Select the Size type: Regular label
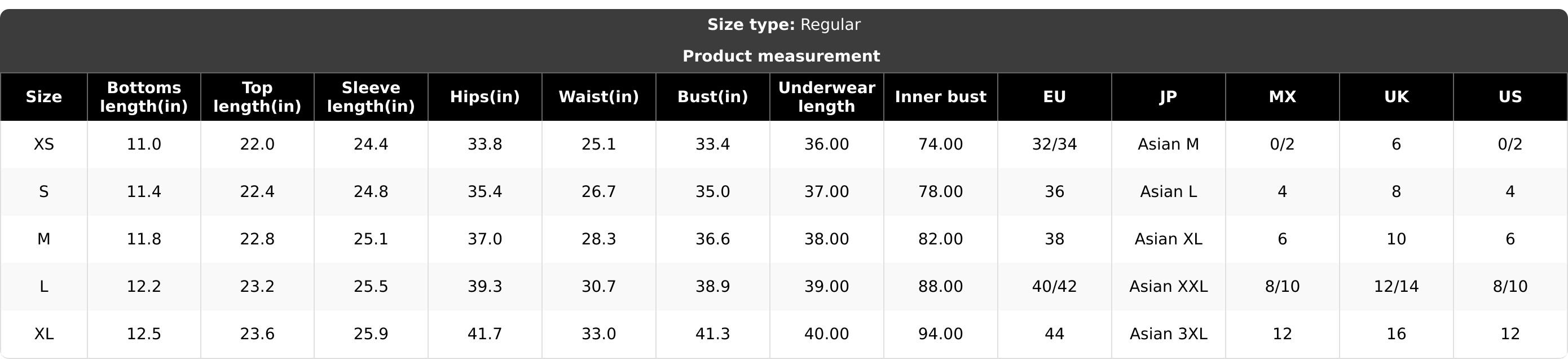This screenshot has width=1568, height=359. 783,25
